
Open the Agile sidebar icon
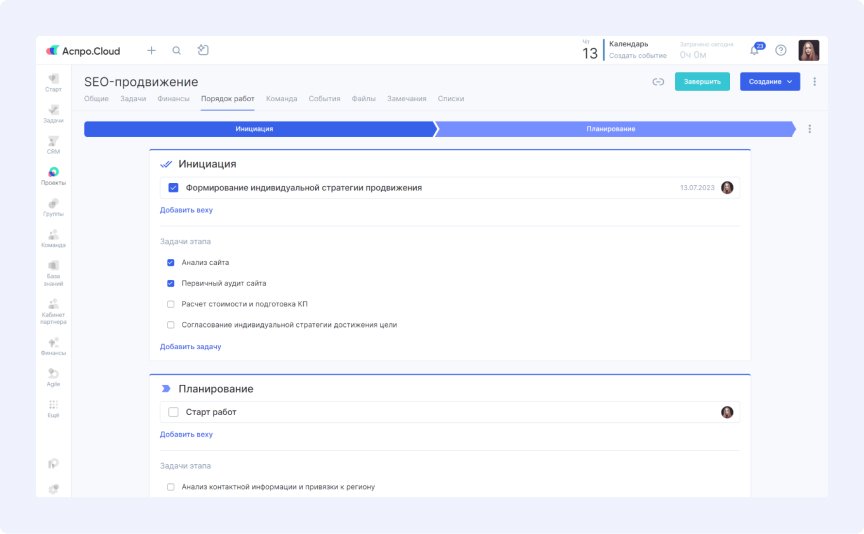(x=53, y=377)
